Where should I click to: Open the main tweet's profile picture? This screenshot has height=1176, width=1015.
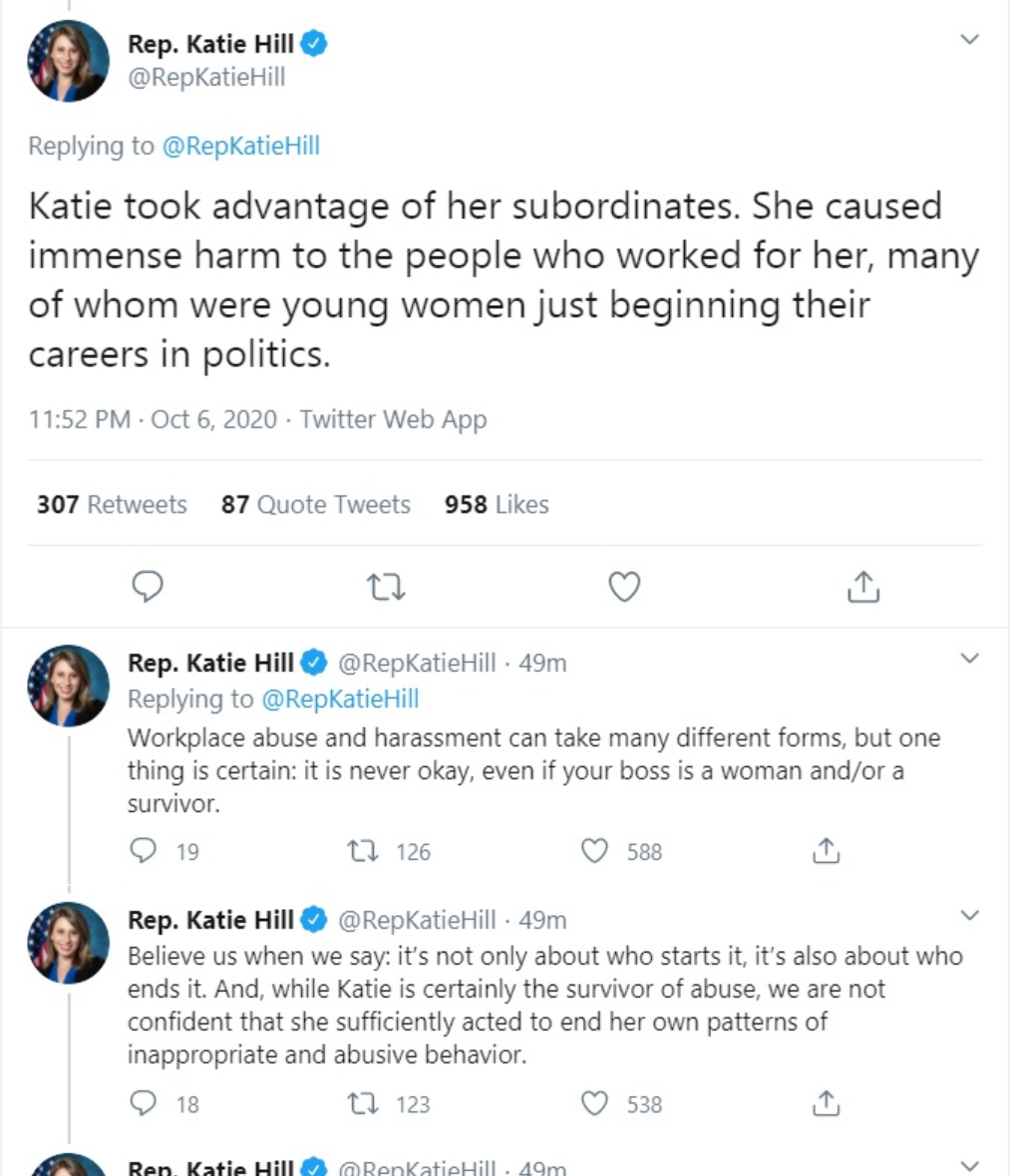(68, 61)
